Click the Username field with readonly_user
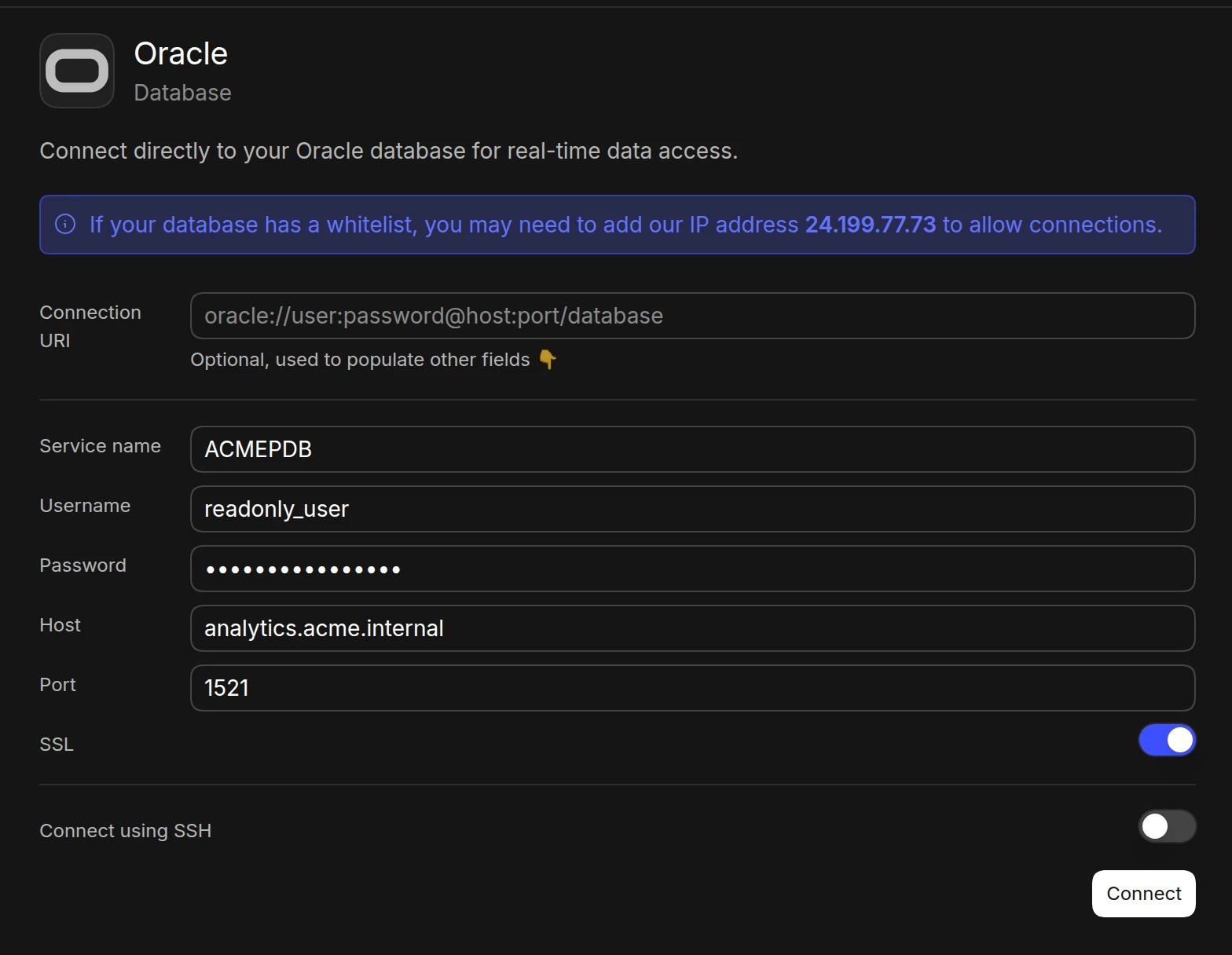This screenshot has width=1232, height=955. point(692,509)
